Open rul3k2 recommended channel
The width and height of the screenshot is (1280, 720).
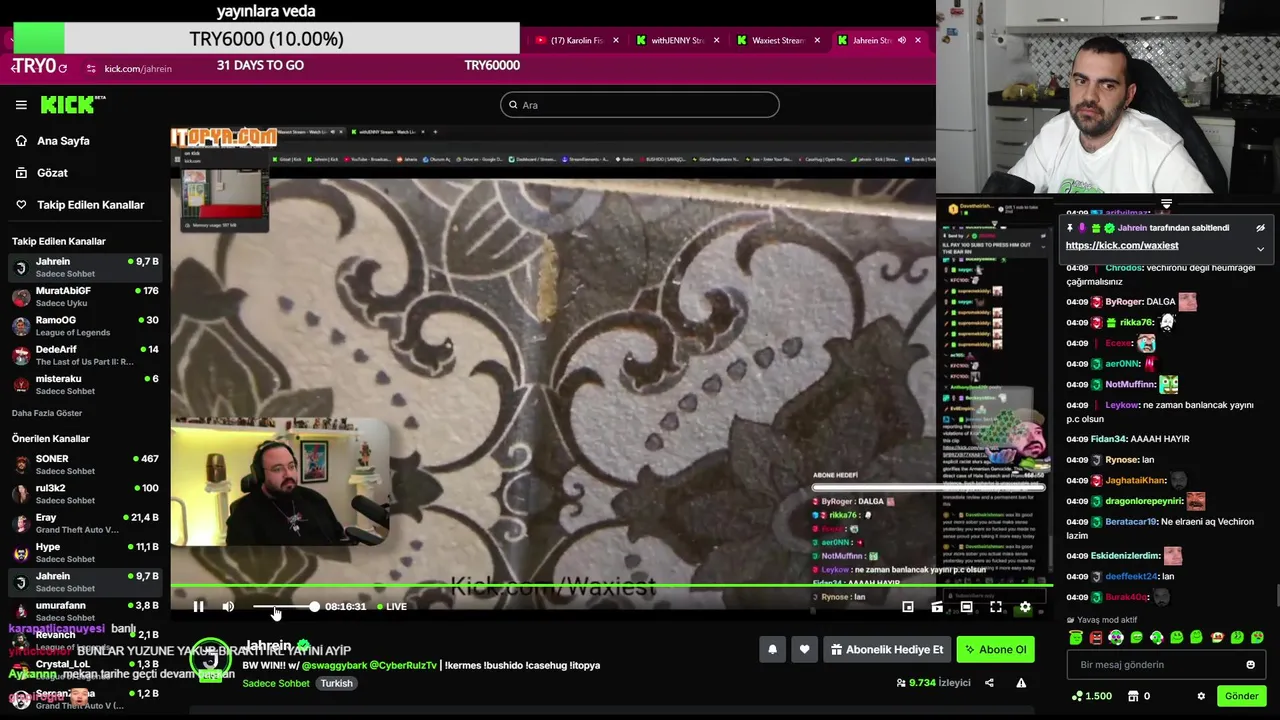pyautogui.click(x=84, y=493)
